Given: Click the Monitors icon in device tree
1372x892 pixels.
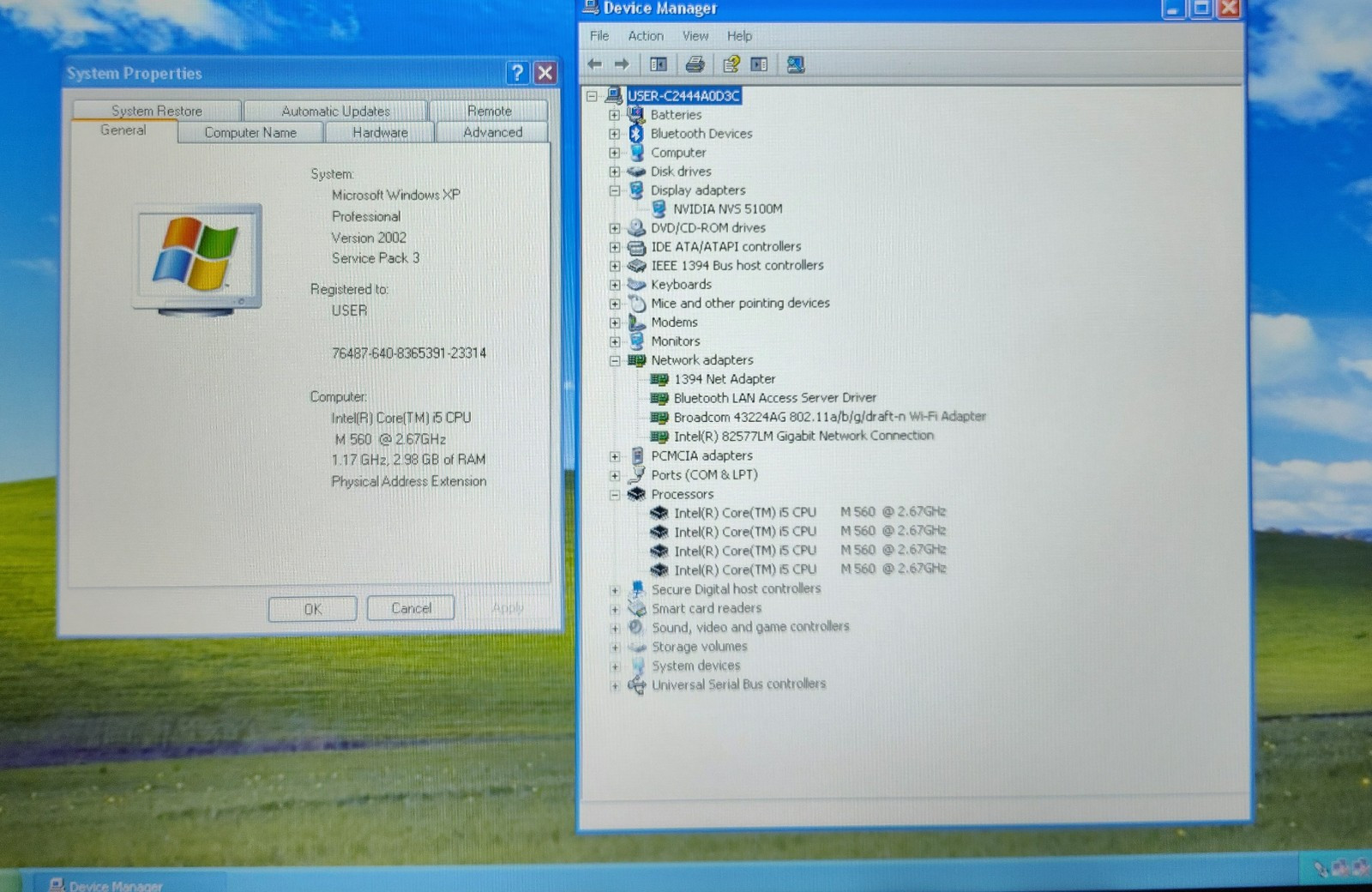Looking at the screenshot, I should 636,341.
